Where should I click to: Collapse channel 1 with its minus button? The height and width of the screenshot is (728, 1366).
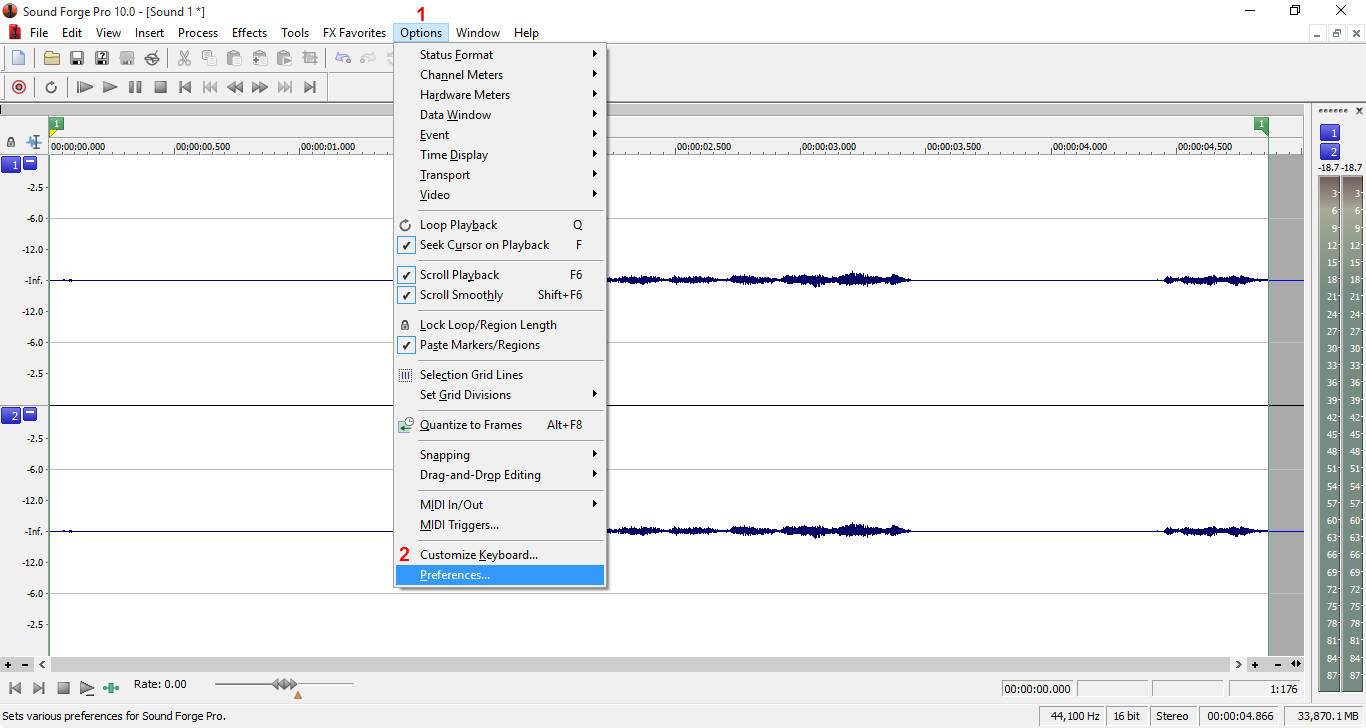(30, 163)
